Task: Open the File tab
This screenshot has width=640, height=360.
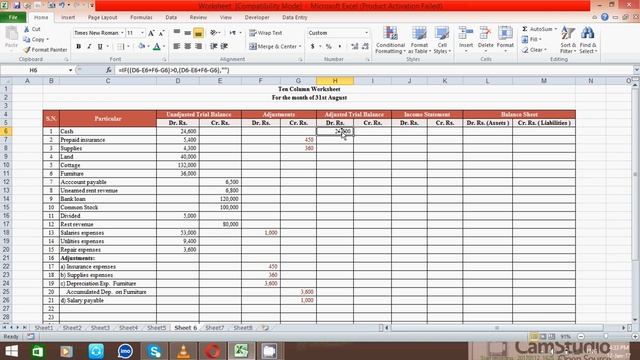Action: click(x=13, y=18)
